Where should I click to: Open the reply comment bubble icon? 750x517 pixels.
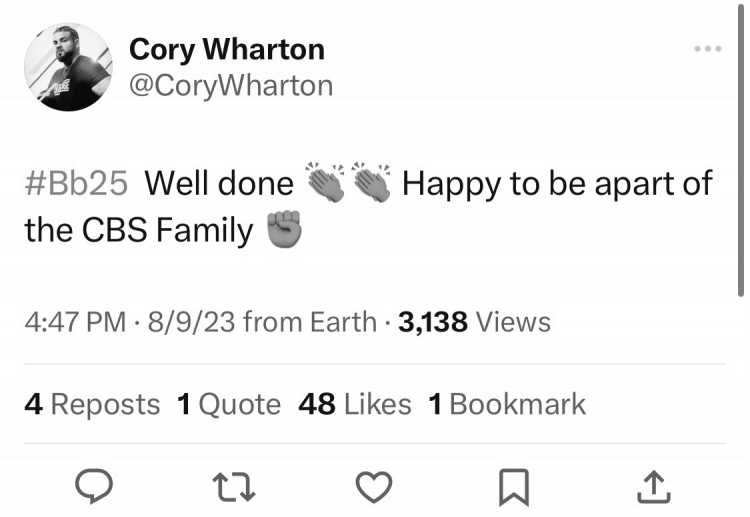point(94,486)
